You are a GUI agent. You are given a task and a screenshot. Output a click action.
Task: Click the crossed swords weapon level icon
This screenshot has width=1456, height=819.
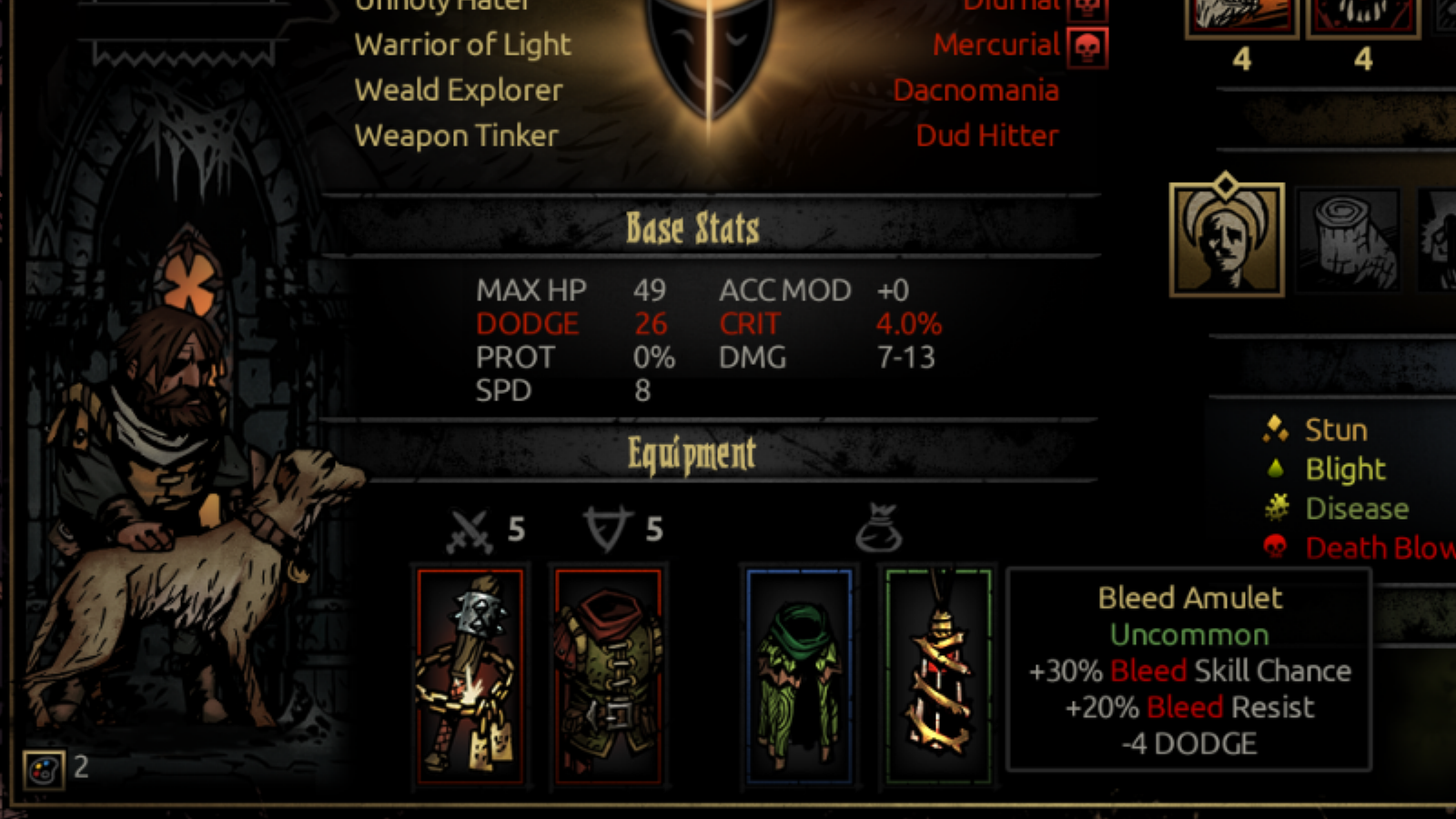pos(470,531)
